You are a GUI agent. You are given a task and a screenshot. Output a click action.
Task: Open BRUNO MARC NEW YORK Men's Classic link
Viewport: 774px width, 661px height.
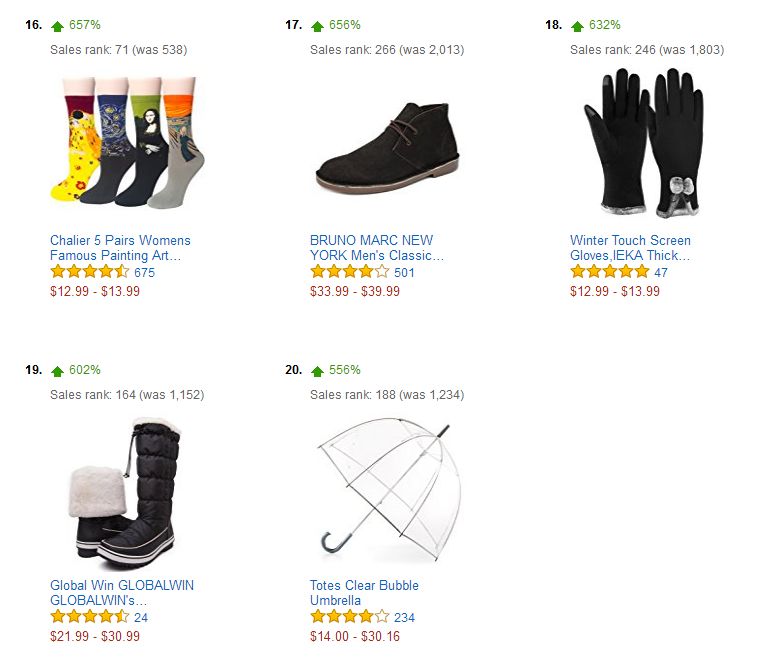point(377,248)
